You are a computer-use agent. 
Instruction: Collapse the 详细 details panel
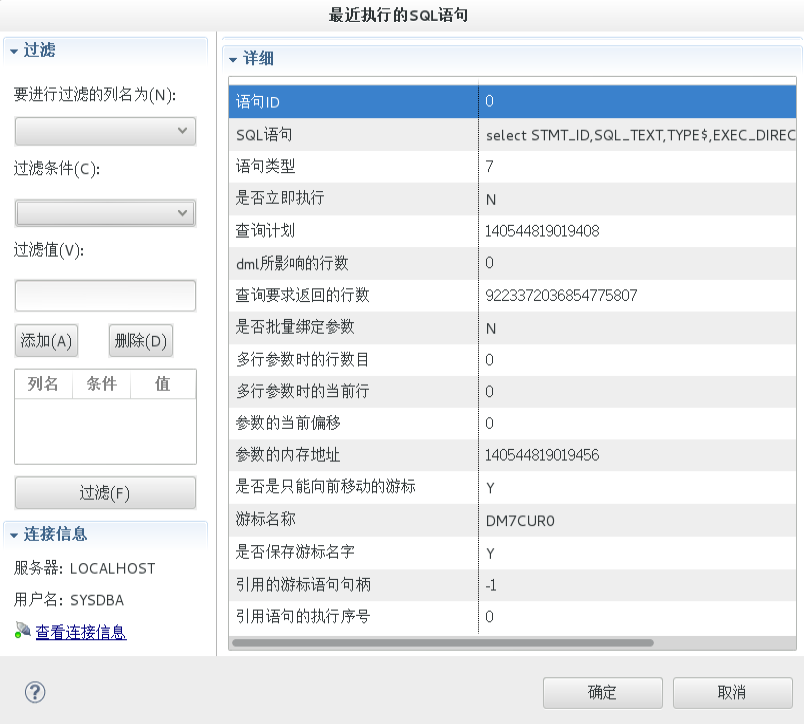pos(233,59)
